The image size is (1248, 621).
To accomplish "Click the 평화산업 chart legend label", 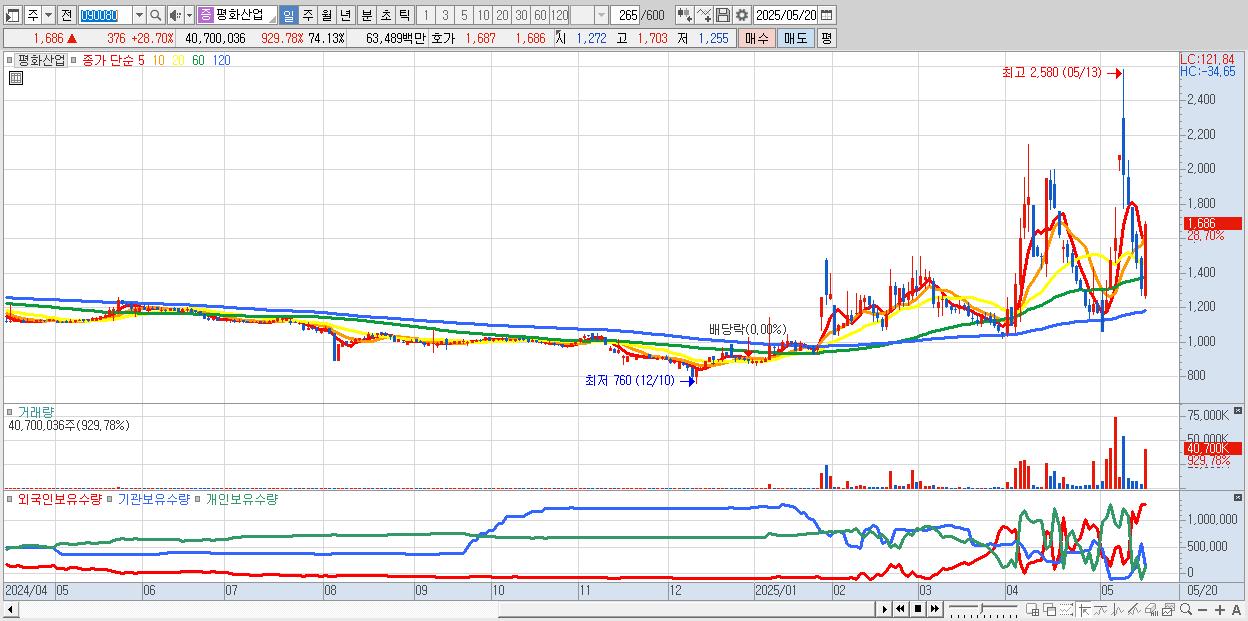I will (41, 60).
